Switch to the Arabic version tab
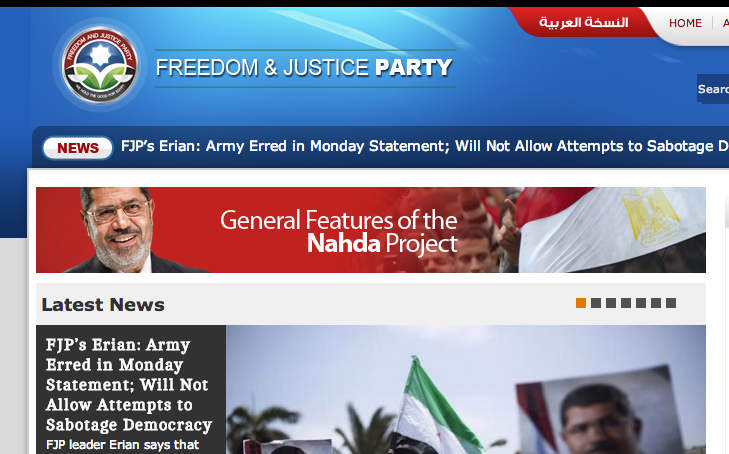The image size is (729, 454). (583, 22)
